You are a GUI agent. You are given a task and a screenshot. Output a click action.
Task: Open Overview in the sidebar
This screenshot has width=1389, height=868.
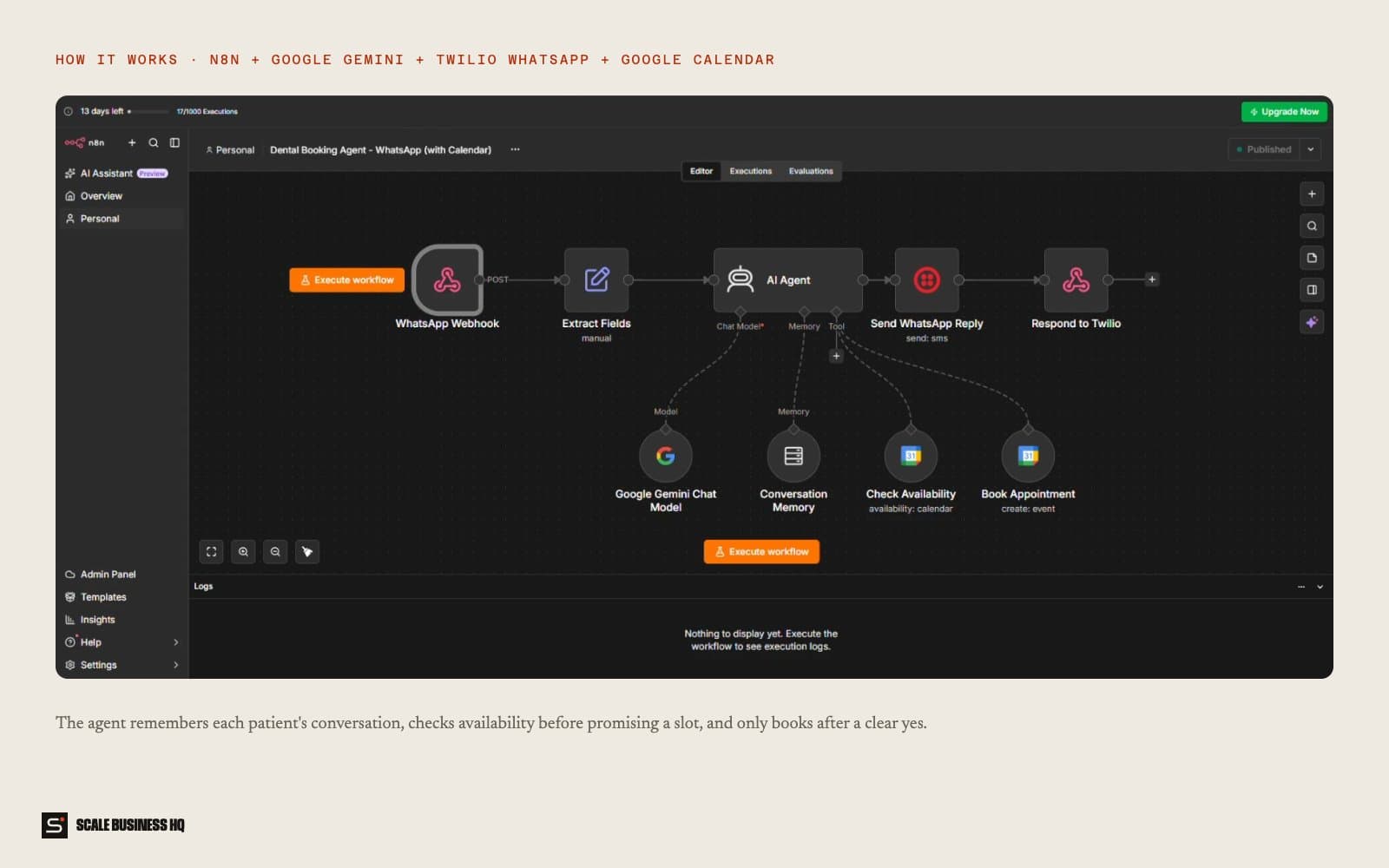click(121, 196)
